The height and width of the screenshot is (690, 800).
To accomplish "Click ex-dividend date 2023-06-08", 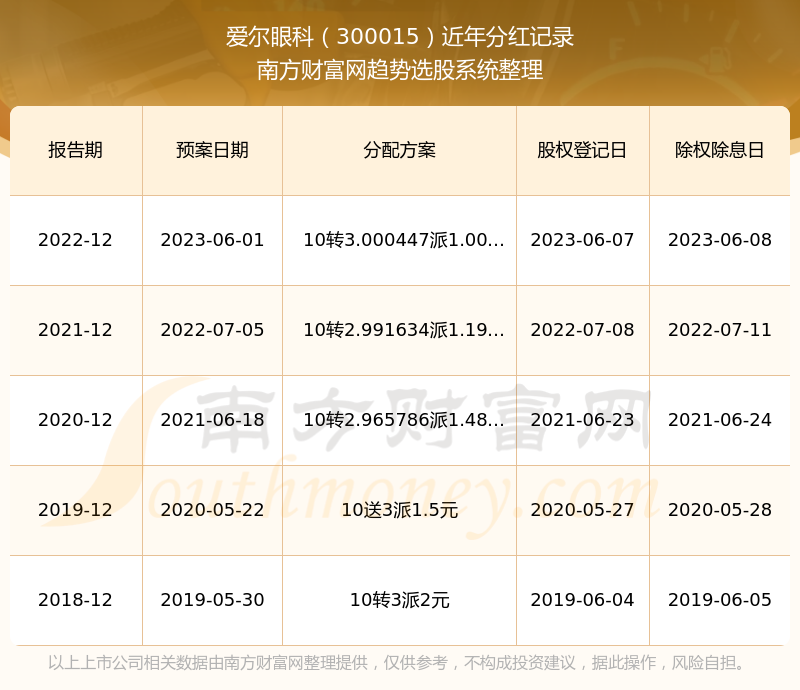I will point(720,240).
